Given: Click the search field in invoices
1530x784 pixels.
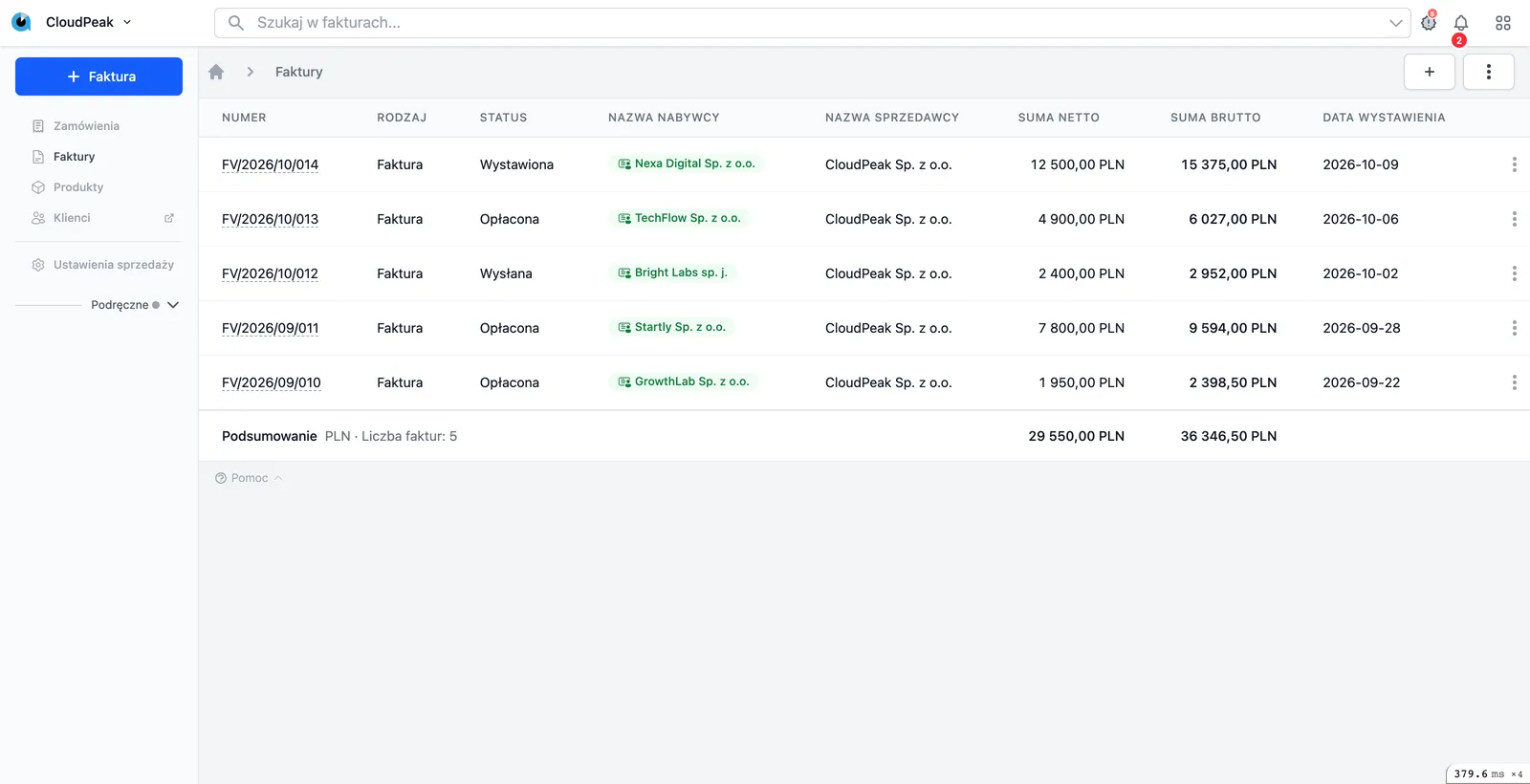Looking at the screenshot, I should tap(813, 23).
